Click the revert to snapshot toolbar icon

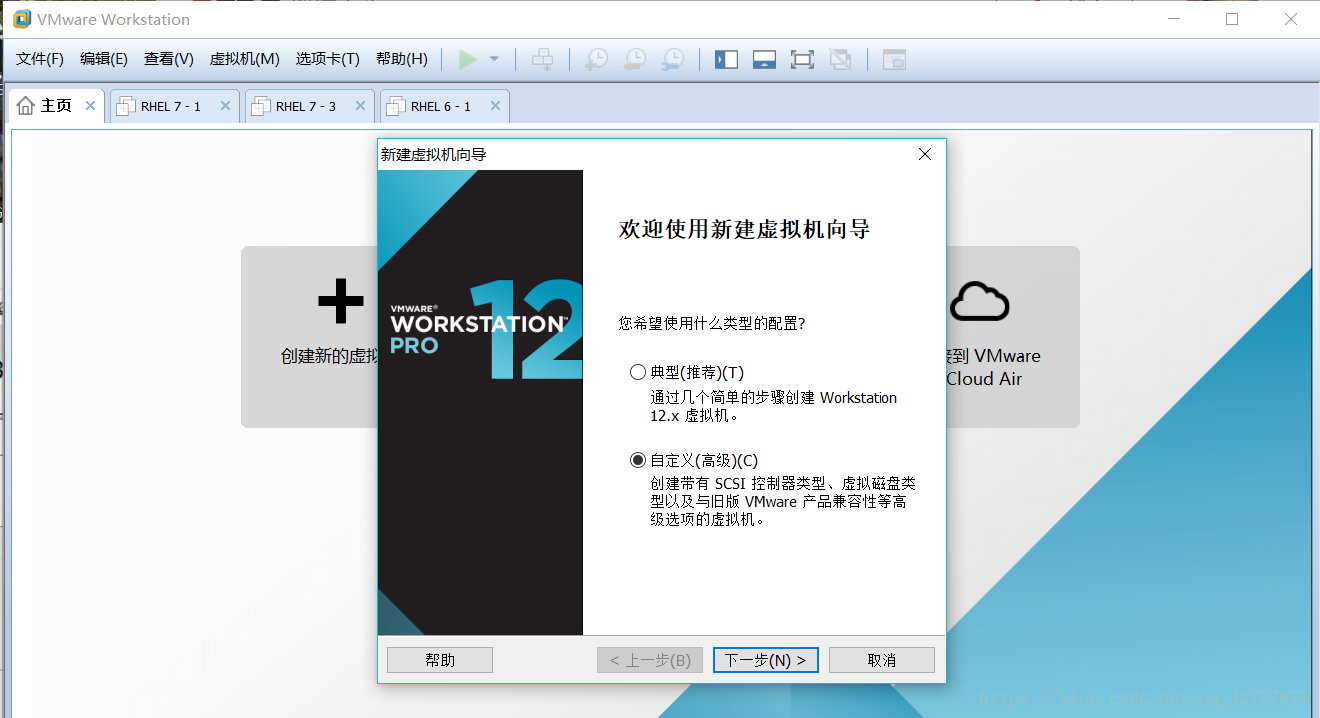[635, 59]
